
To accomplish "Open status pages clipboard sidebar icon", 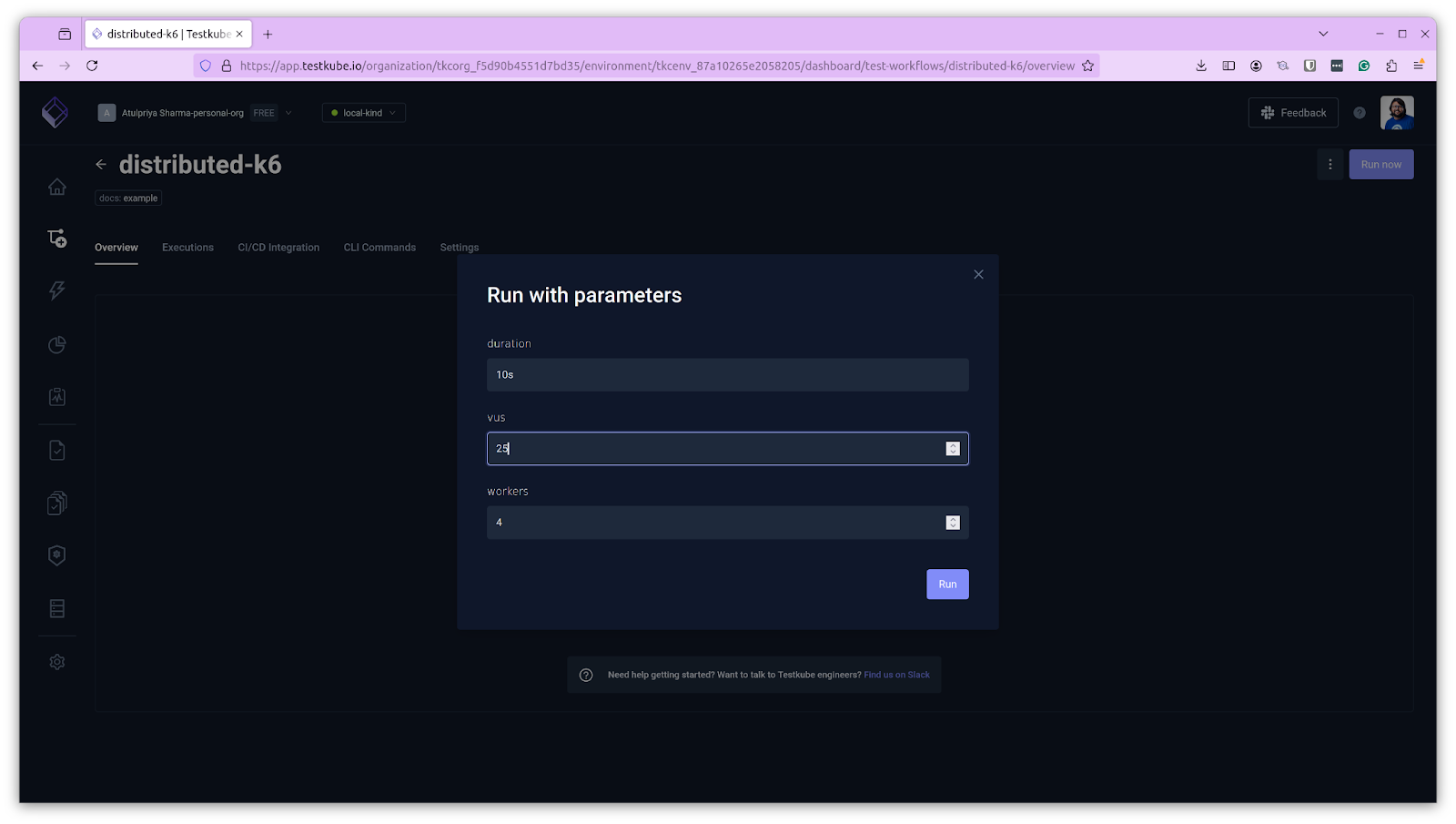I will [x=56, y=397].
